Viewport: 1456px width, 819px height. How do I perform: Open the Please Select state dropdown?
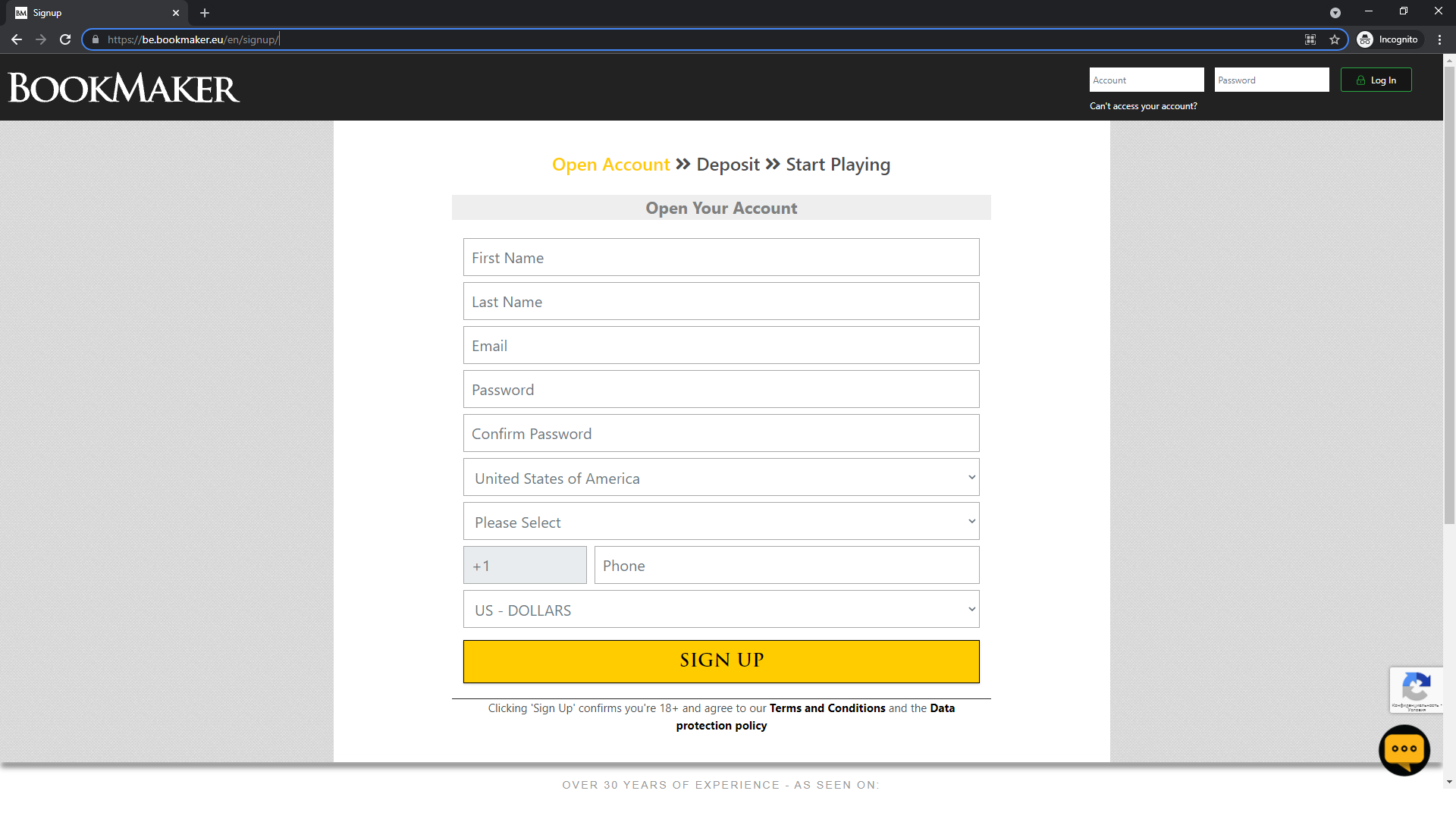click(721, 521)
